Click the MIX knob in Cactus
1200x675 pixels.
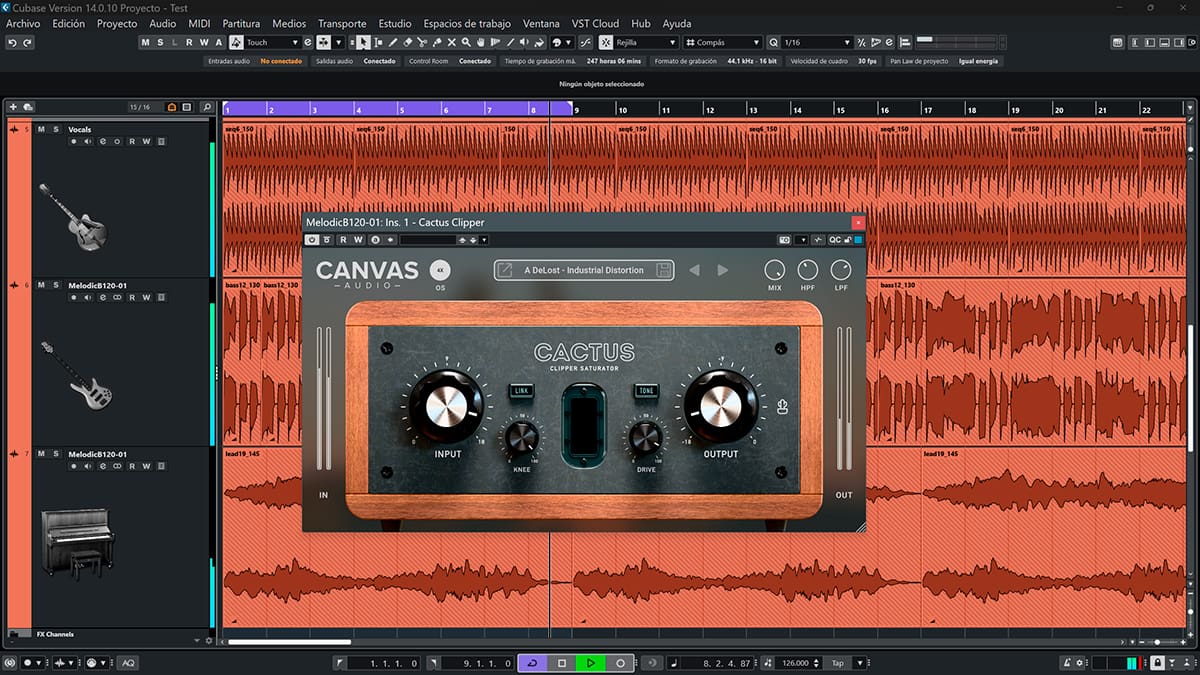[775, 269]
